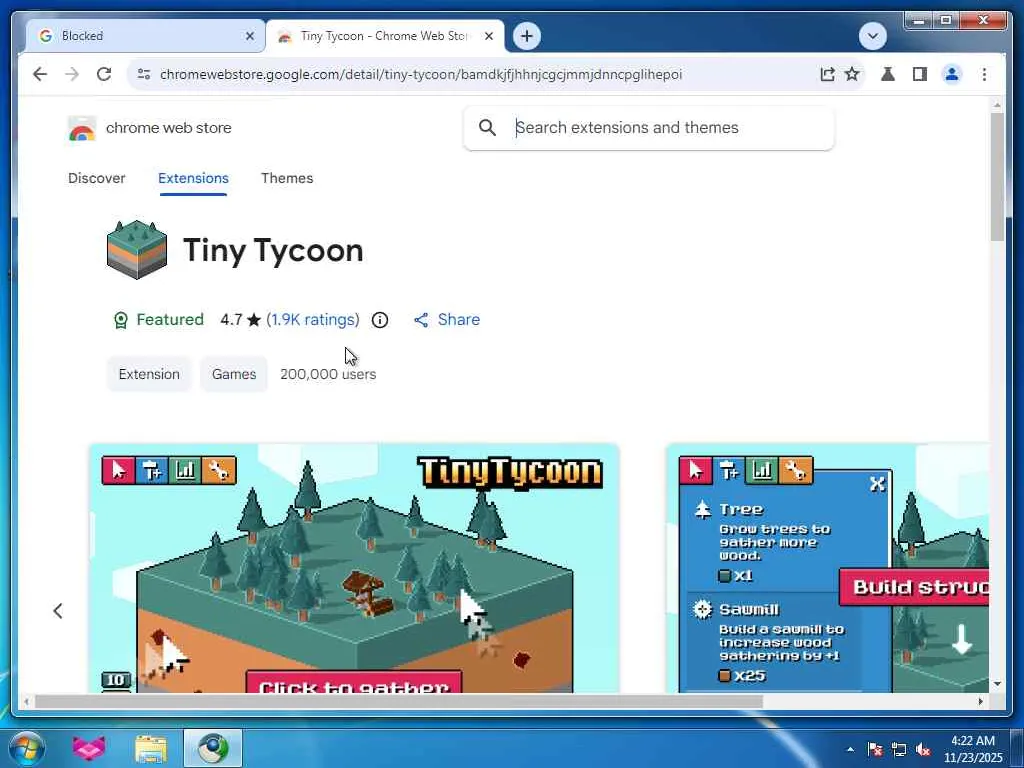Viewport: 1024px width, 768px height.
Task: Click the address bar URL
Action: tap(421, 74)
